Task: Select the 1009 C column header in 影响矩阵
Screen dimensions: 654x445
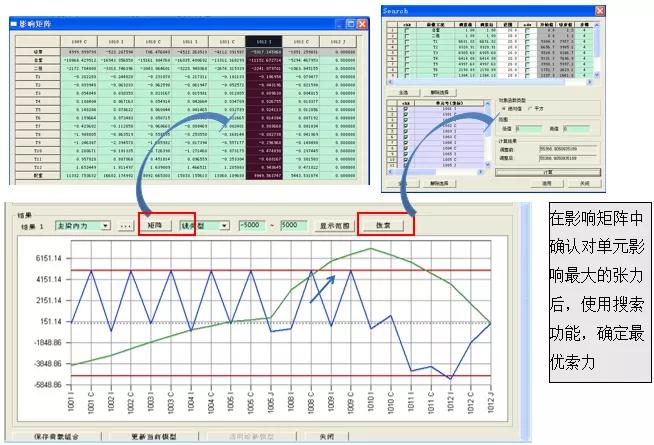Action: click(x=79, y=41)
